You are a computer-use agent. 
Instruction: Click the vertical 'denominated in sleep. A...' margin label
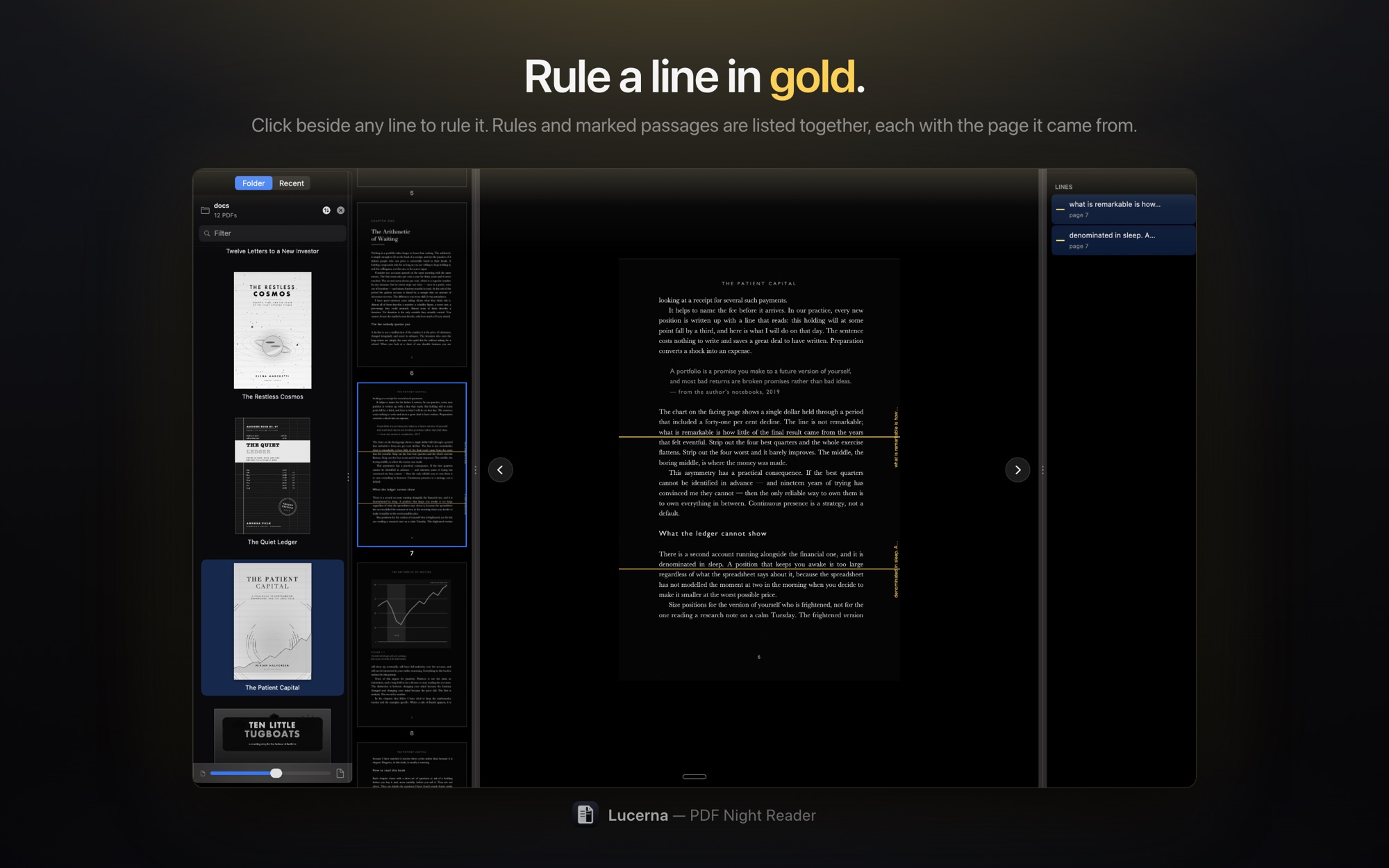pos(896,569)
